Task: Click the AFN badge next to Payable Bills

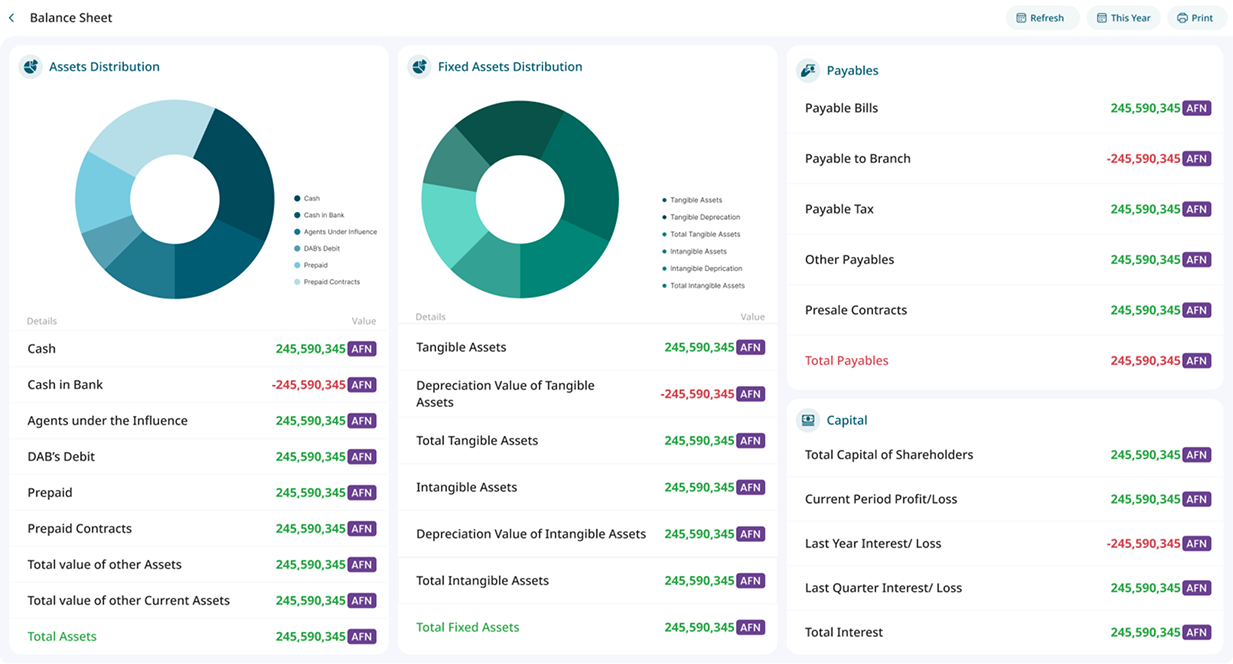Action: tap(1197, 109)
